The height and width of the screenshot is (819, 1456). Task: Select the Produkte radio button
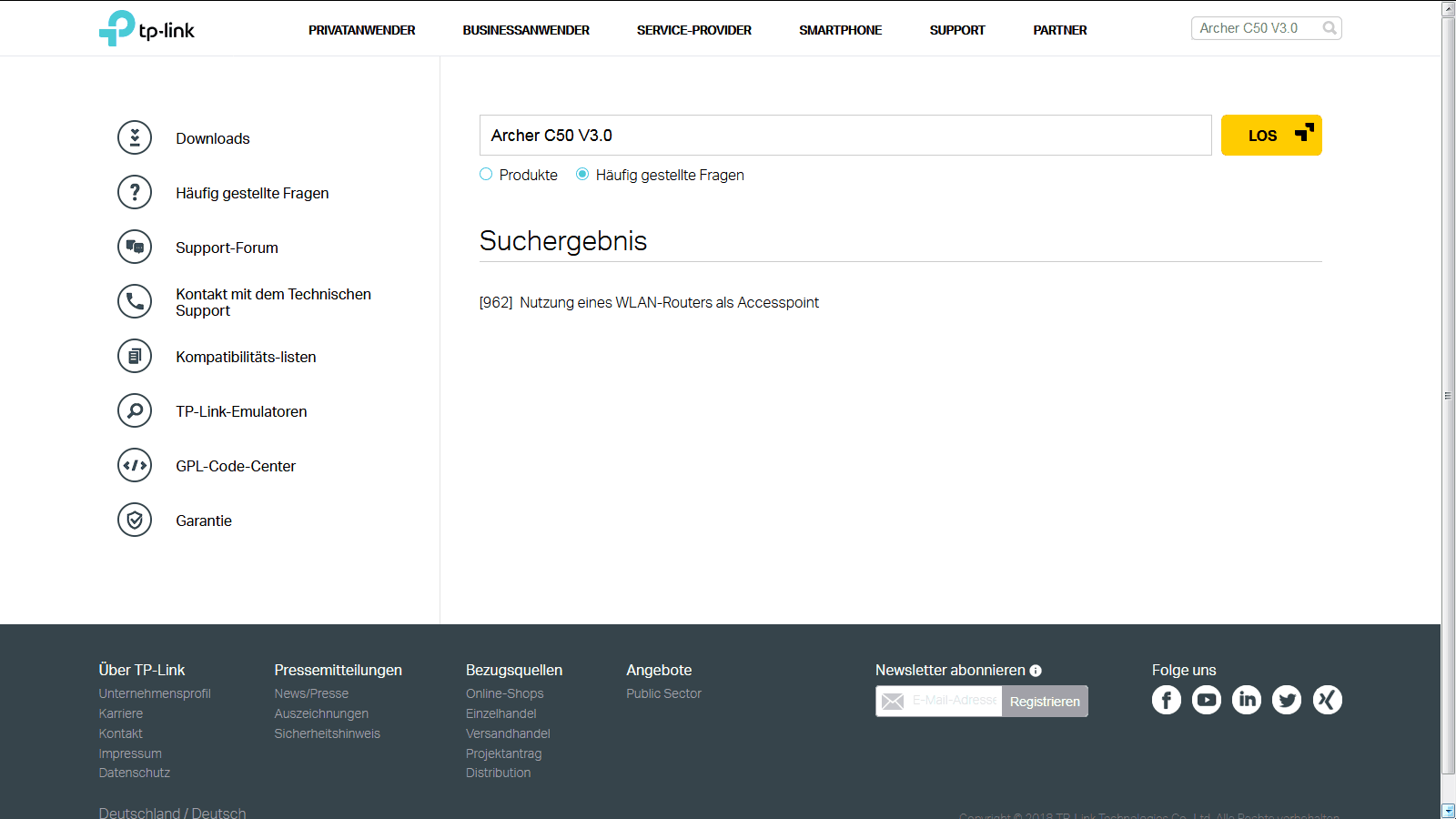click(x=486, y=174)
